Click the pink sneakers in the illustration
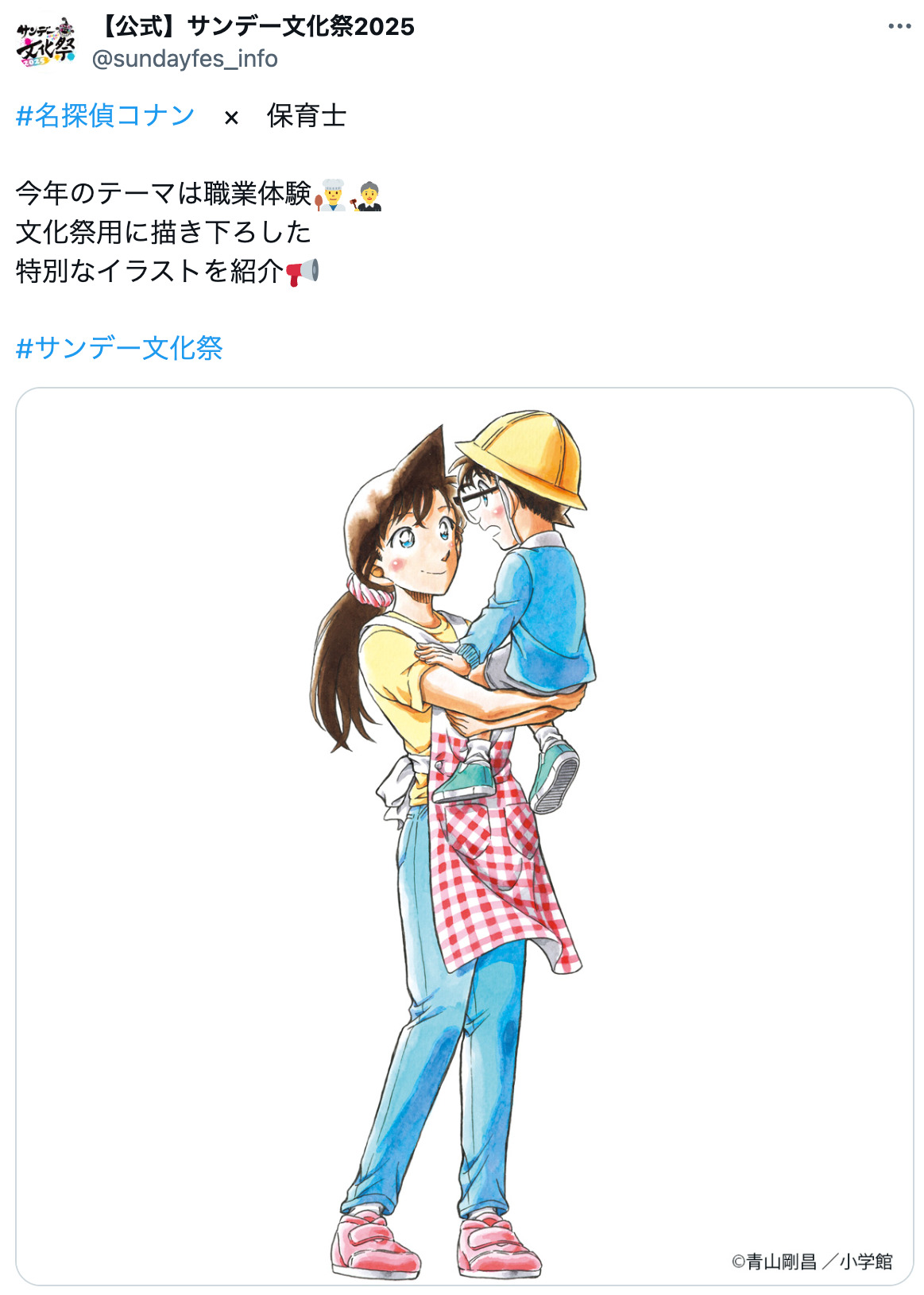Screen dimensions: 924x1295 tap(435, 1243)
